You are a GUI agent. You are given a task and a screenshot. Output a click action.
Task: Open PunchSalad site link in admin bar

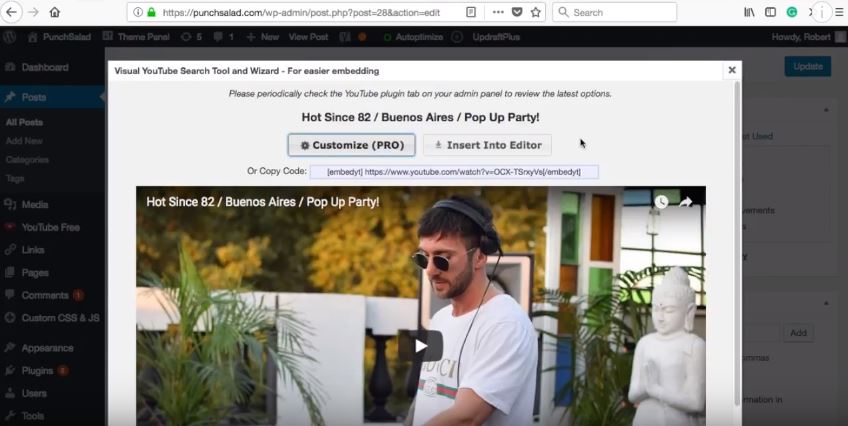pyautogui.click(x=59, y=37)
